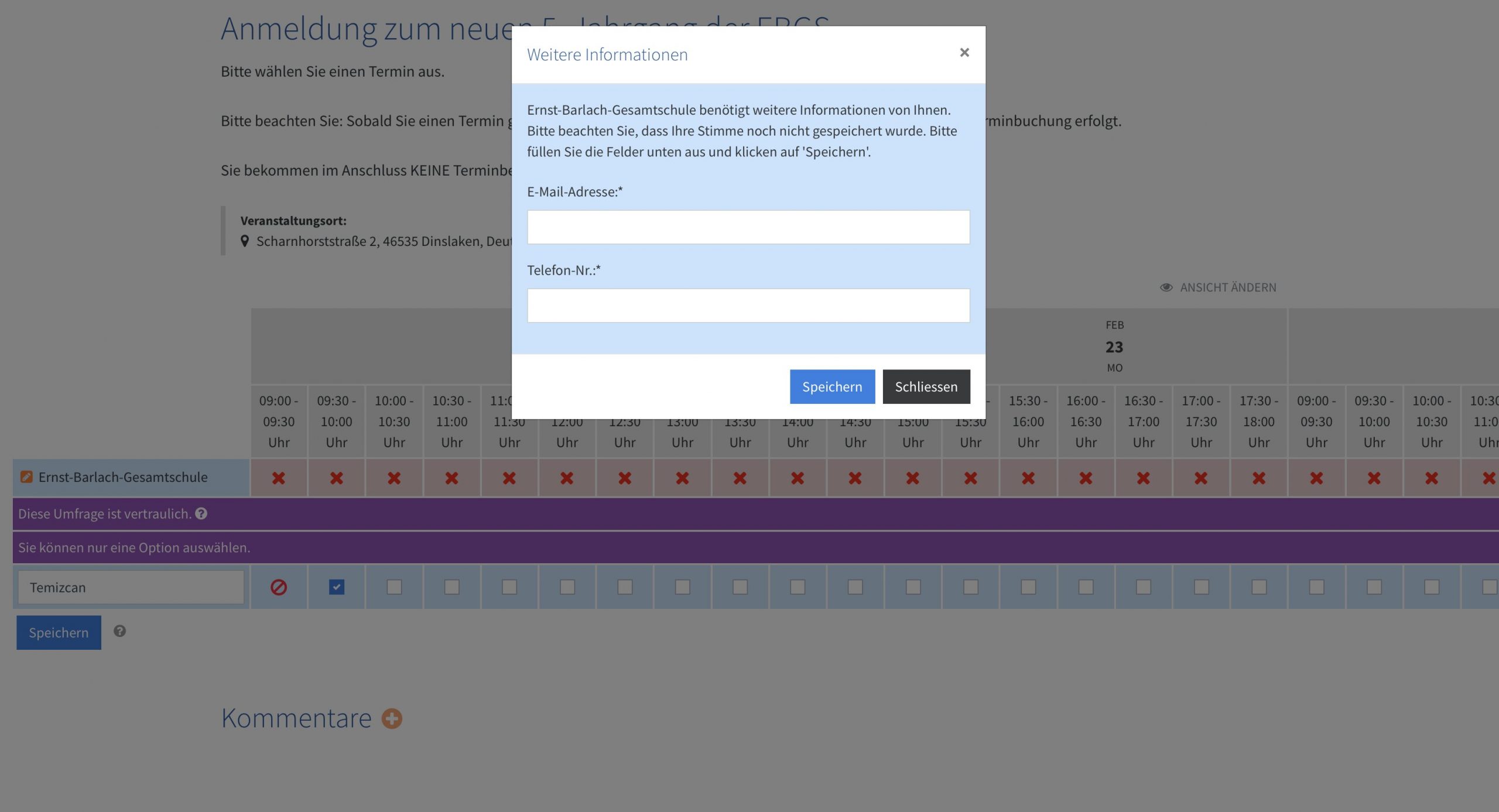Click the E-Mail-Adresse input field
This screenshot has width=1499, height=812.
pos(748,227)
